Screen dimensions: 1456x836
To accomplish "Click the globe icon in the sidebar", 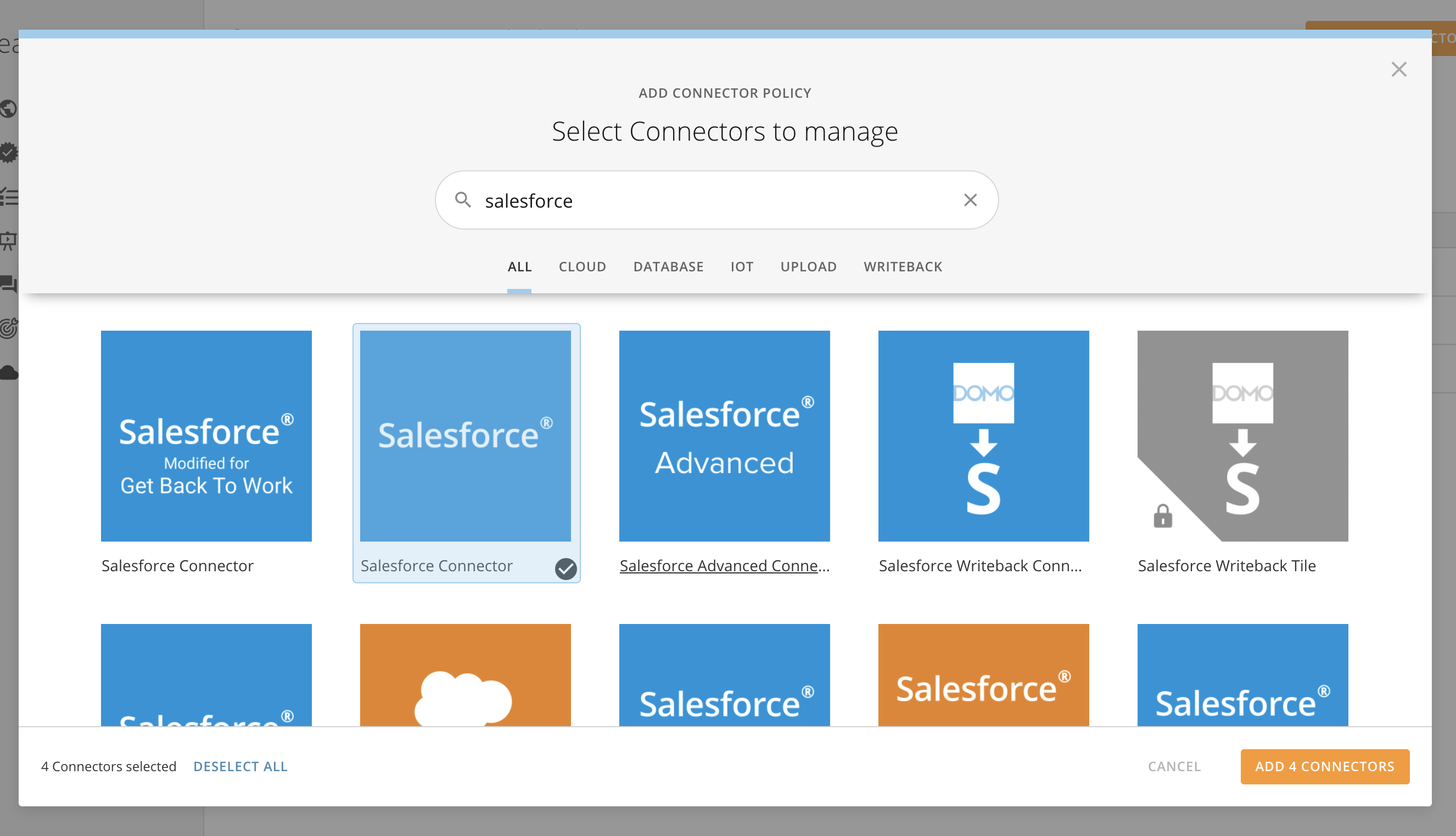I will pyautogui.click(x=8, y=110).
